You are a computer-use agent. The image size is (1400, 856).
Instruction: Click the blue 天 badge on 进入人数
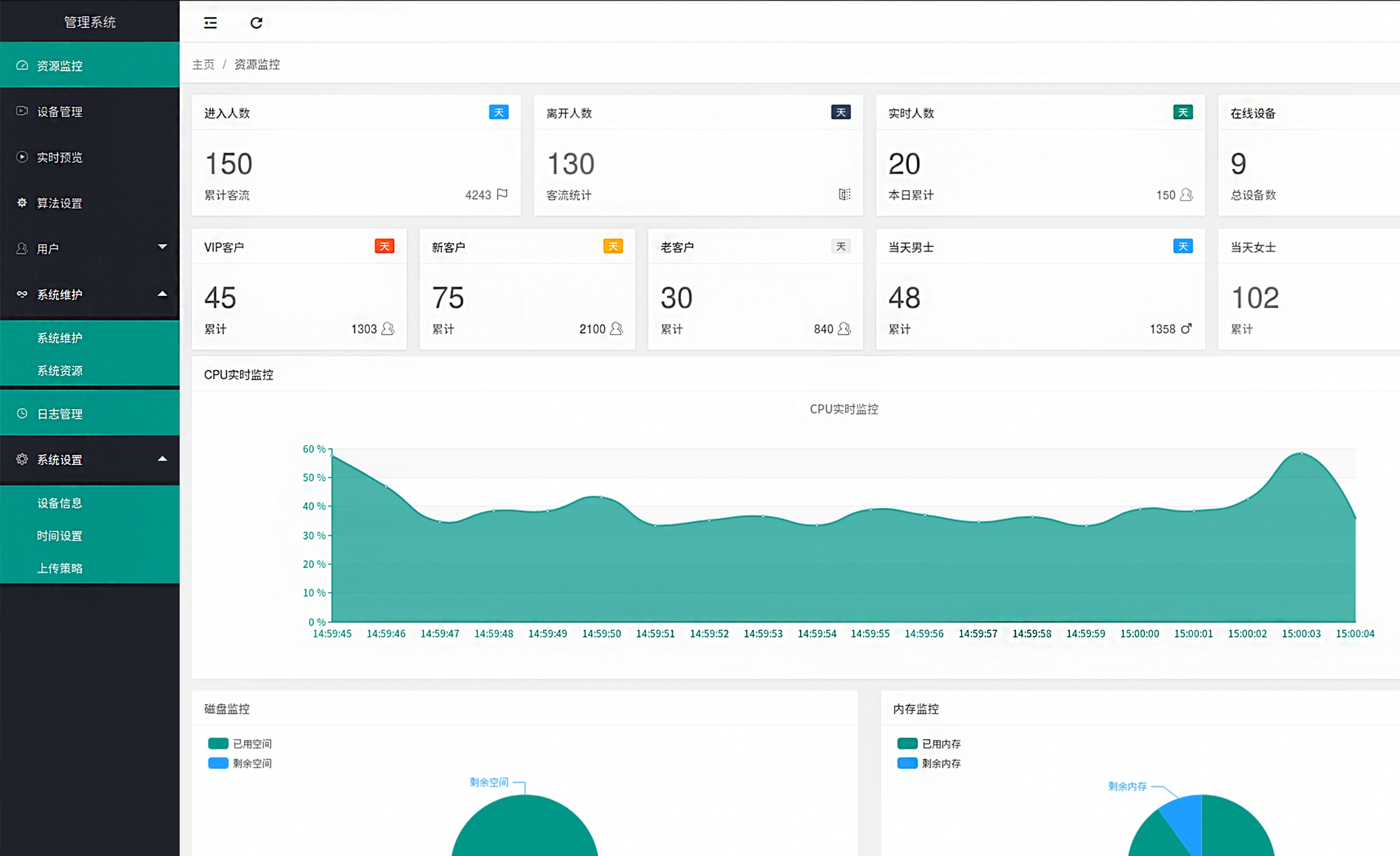pyautogui.click(x=498, y=112)
